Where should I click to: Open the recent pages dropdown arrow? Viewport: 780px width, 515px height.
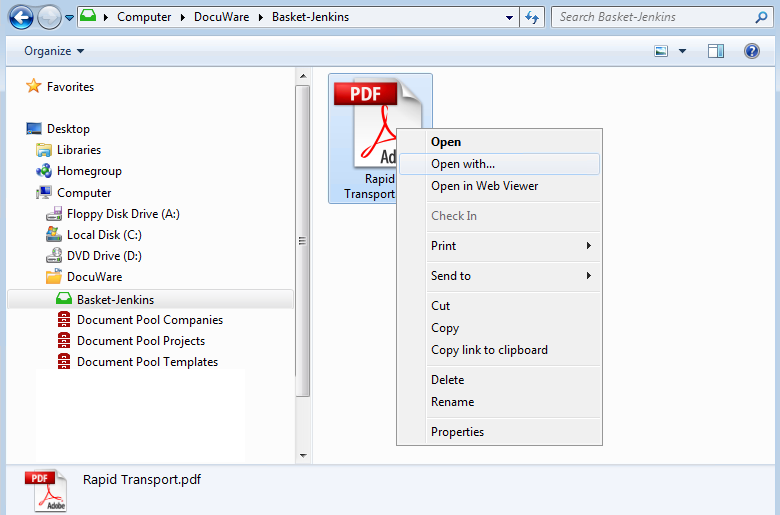coord(70,18)
